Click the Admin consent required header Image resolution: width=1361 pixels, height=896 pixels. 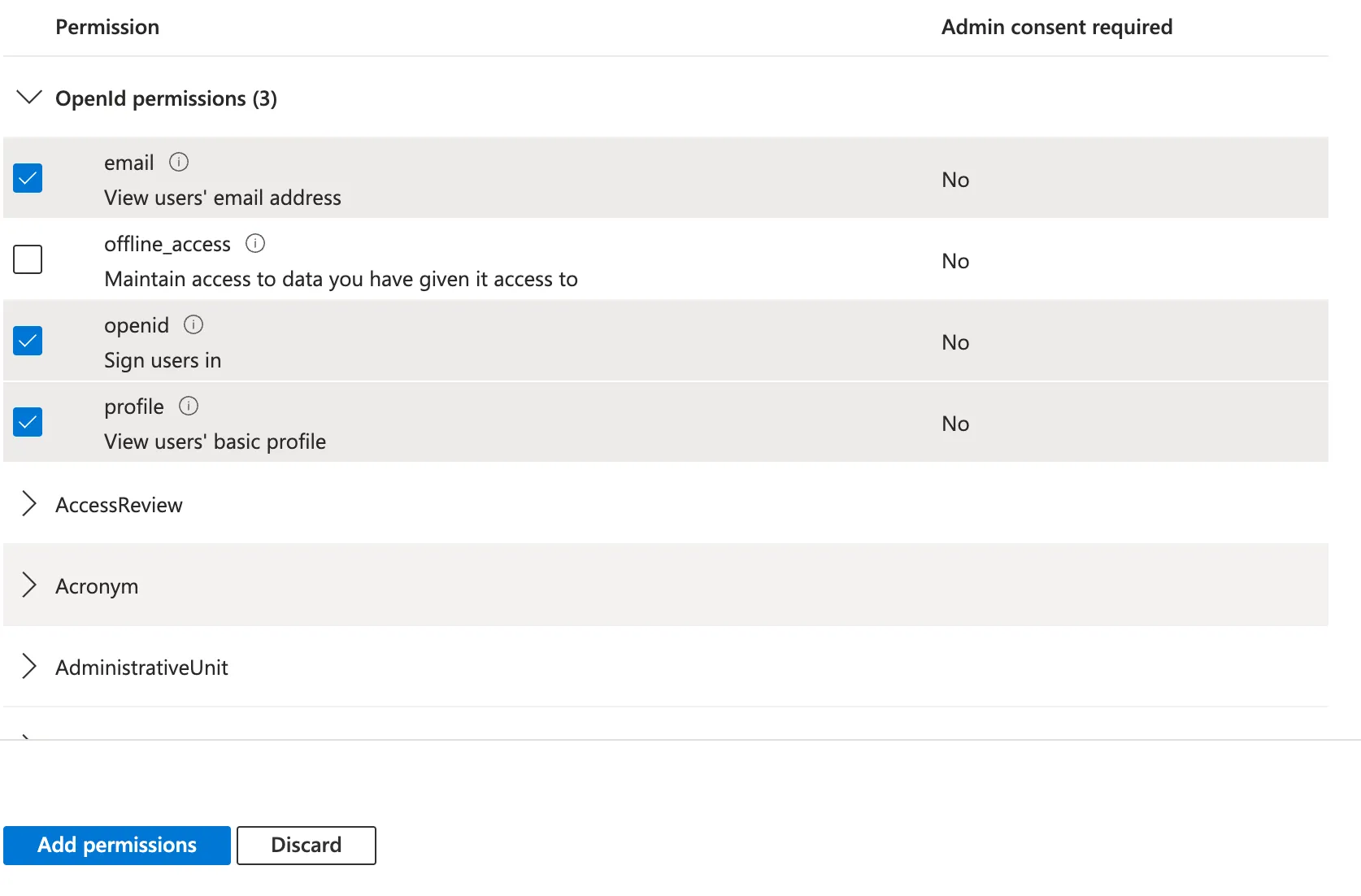click(x=1056, y=26)
